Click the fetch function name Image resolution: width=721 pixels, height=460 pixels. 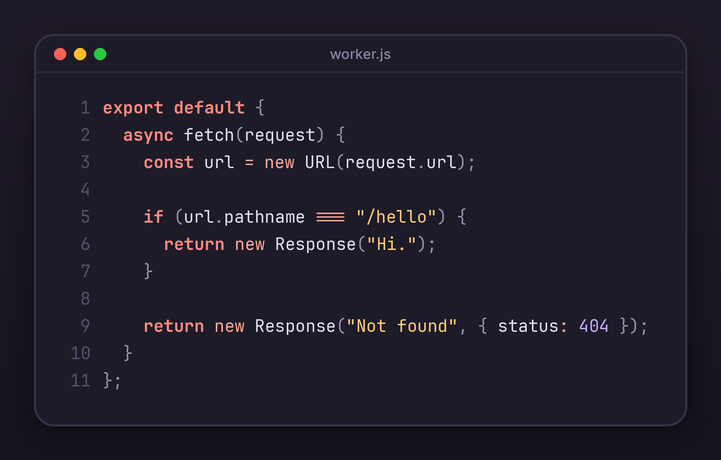[209, 135]
